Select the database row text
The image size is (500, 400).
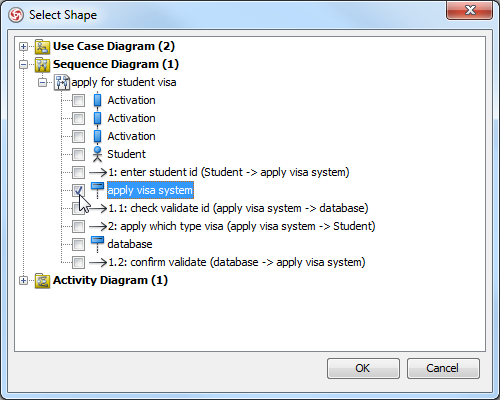point(130,244)
